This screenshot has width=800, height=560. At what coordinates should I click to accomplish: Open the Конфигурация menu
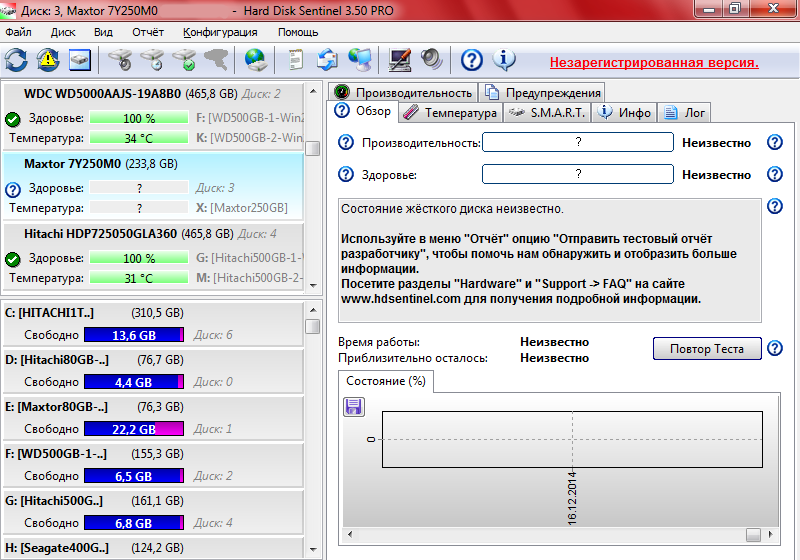pos(220,32)
